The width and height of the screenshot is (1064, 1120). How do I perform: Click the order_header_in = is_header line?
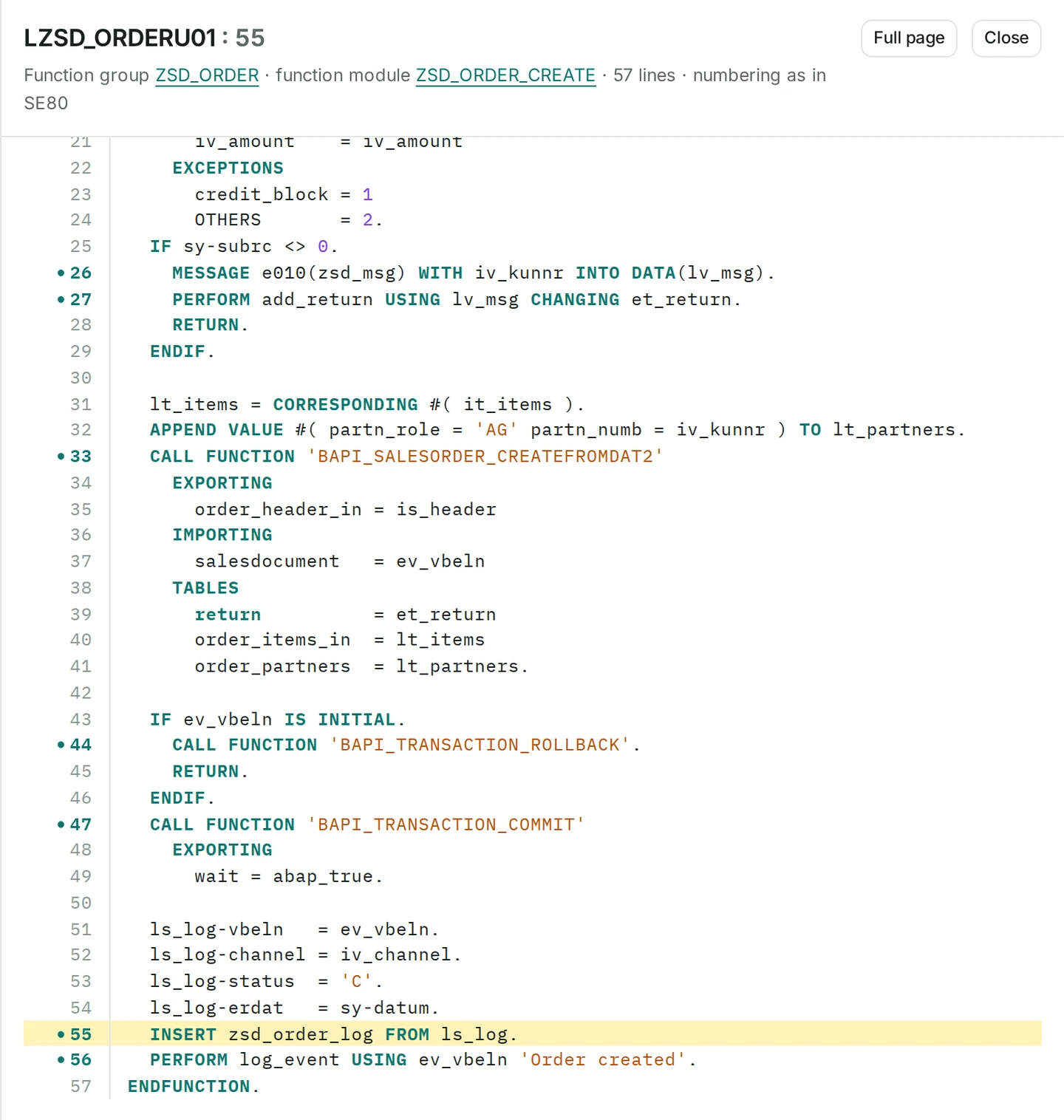click(345, 509)
